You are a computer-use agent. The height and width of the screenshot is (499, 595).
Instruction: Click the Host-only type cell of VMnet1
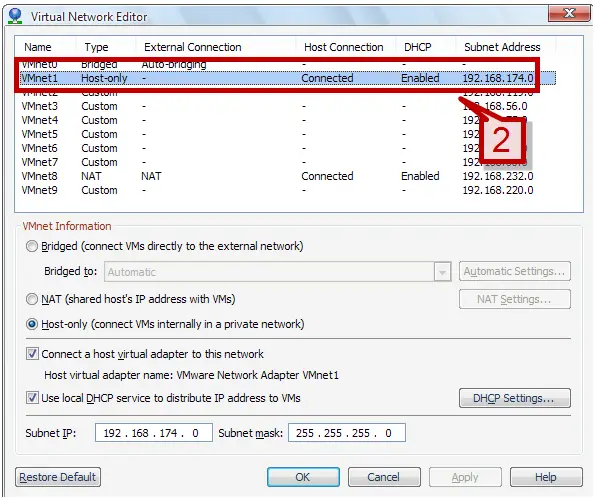click(104, 78)
